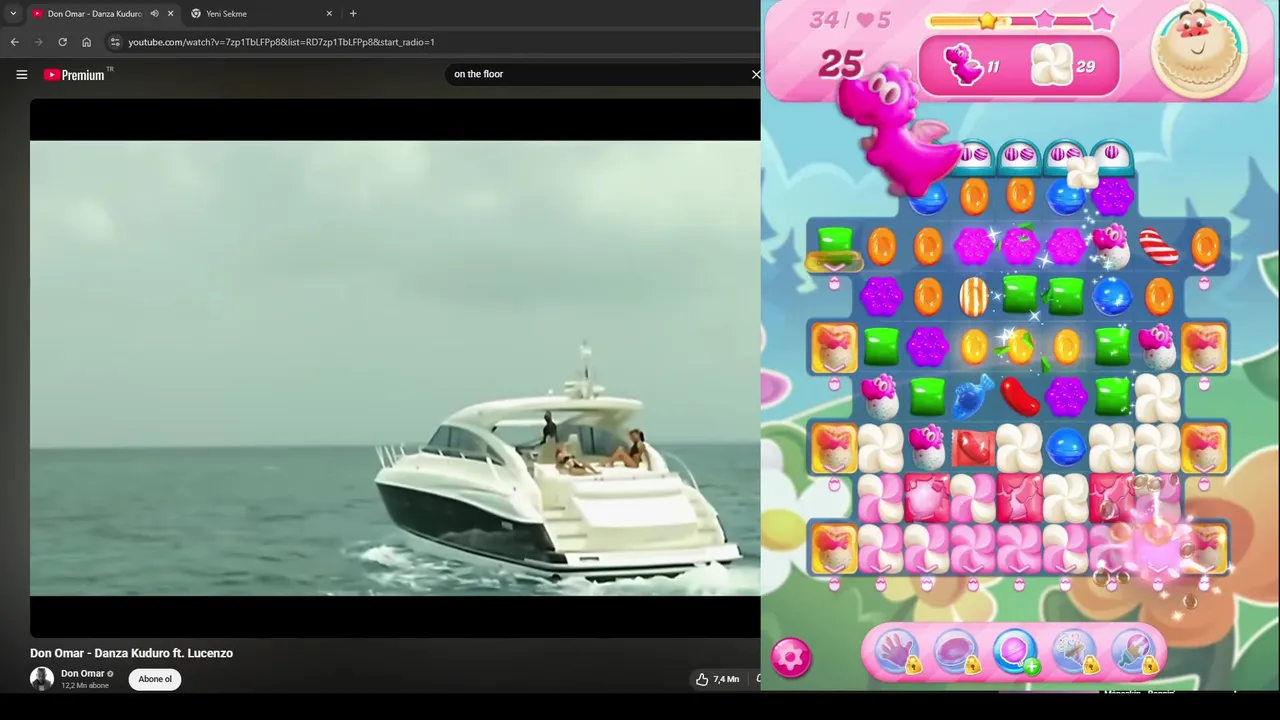Select the locked hand switch booster
This screenshot has width=1280, height=720.
(896, 652)
